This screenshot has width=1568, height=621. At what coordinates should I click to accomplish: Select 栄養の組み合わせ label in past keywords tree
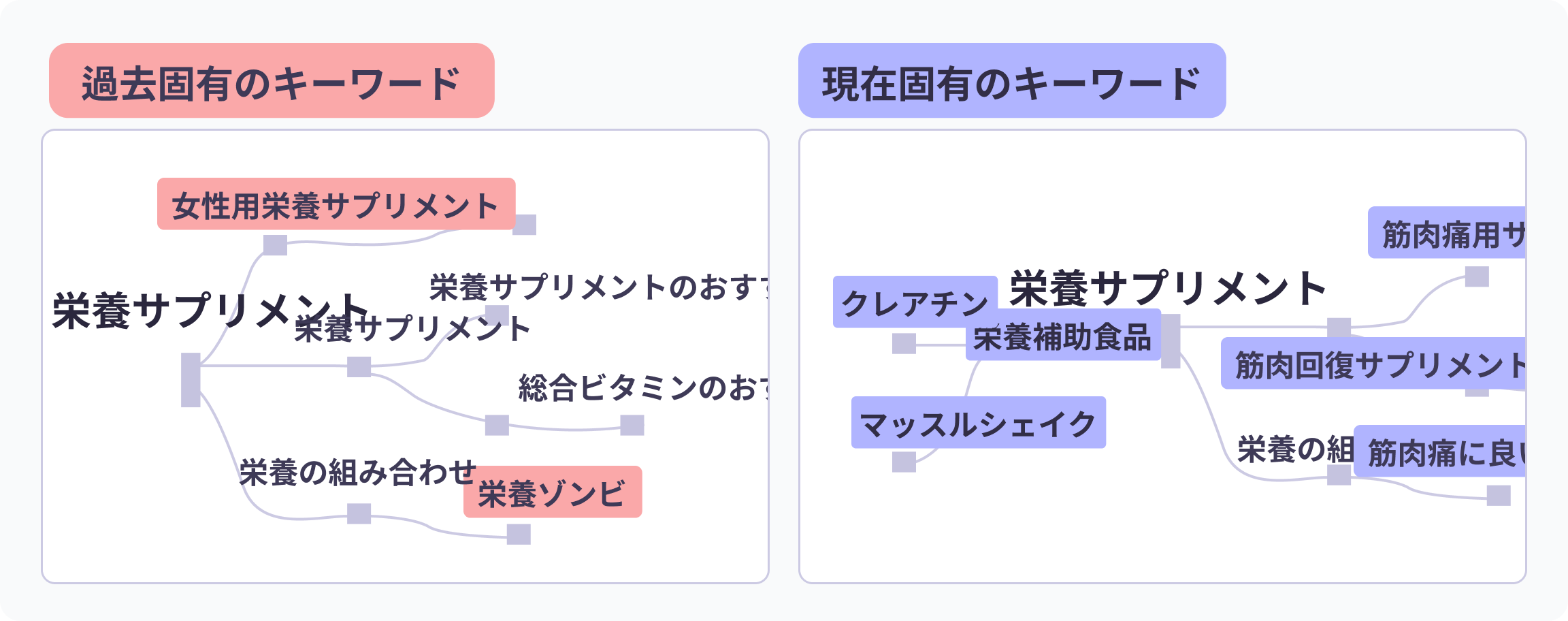357,472
